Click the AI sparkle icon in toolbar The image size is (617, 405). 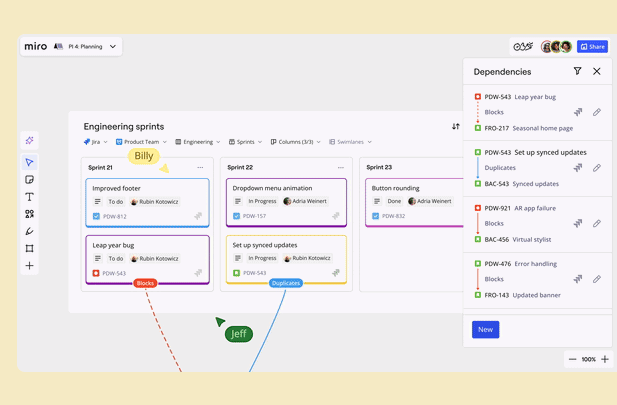point(30,141)
